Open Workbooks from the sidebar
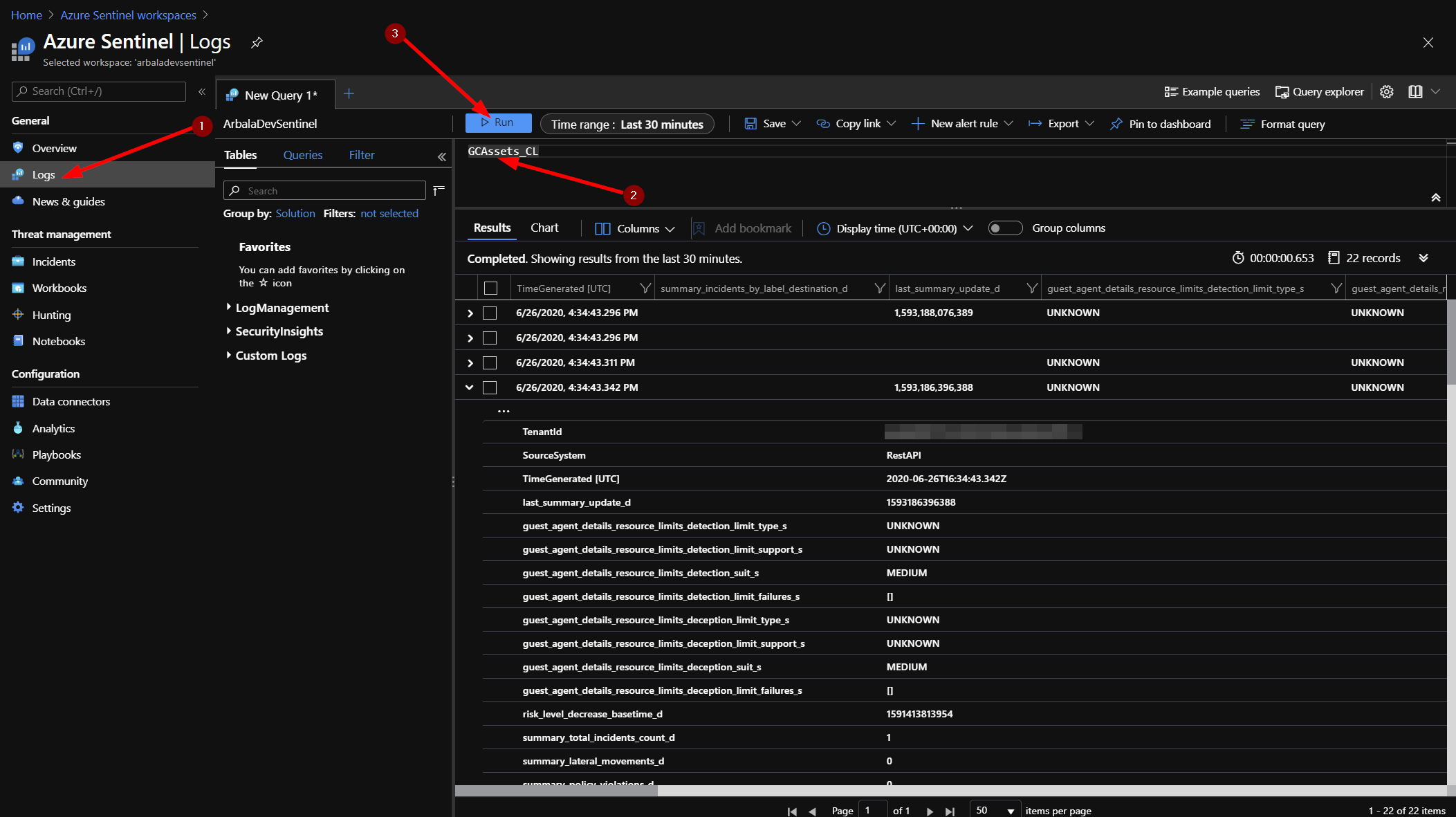1456x817 pixels. pyautogui.click(x=59, y=288)
